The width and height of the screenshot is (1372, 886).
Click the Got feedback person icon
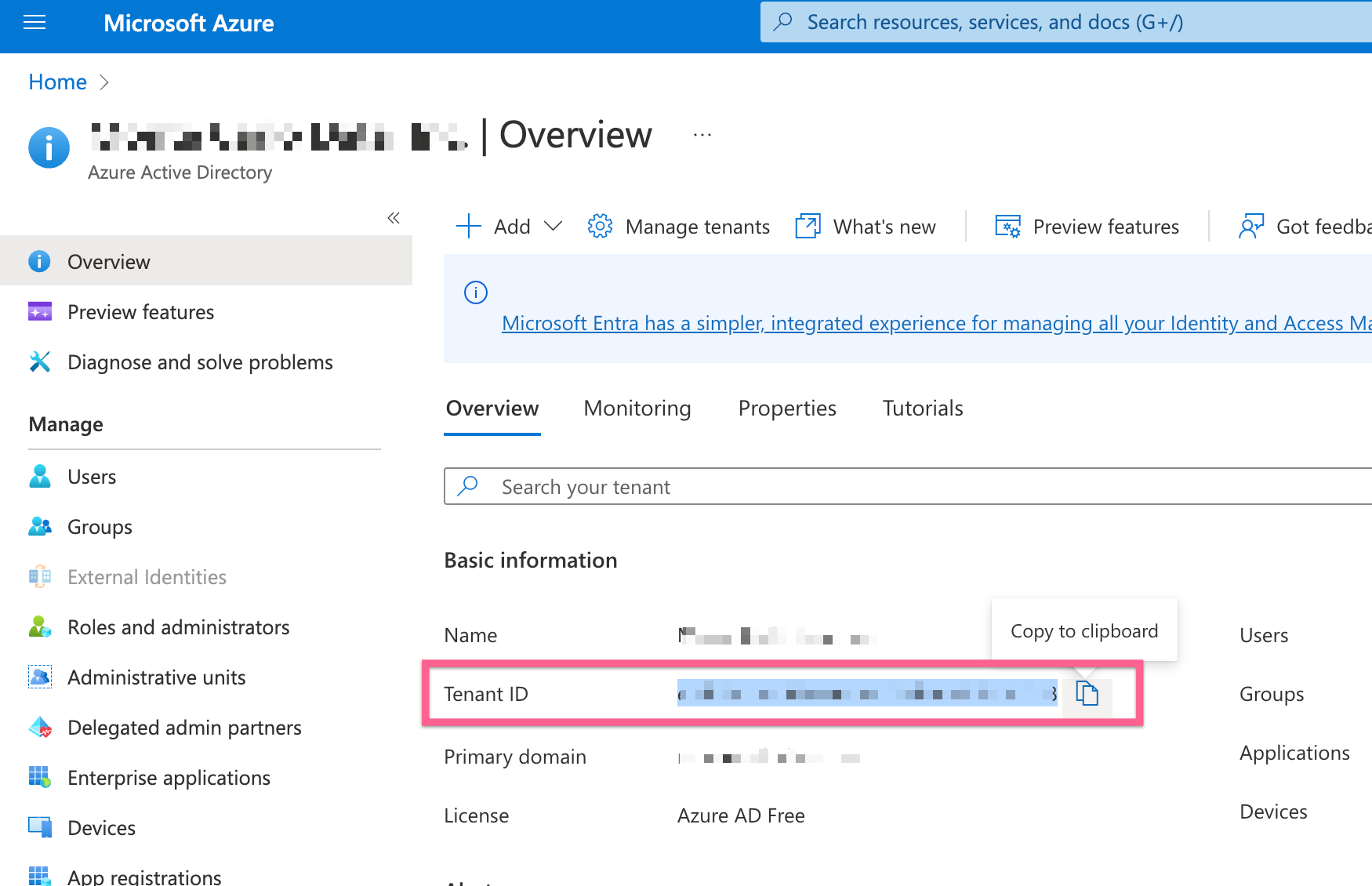click(1251, 227)
